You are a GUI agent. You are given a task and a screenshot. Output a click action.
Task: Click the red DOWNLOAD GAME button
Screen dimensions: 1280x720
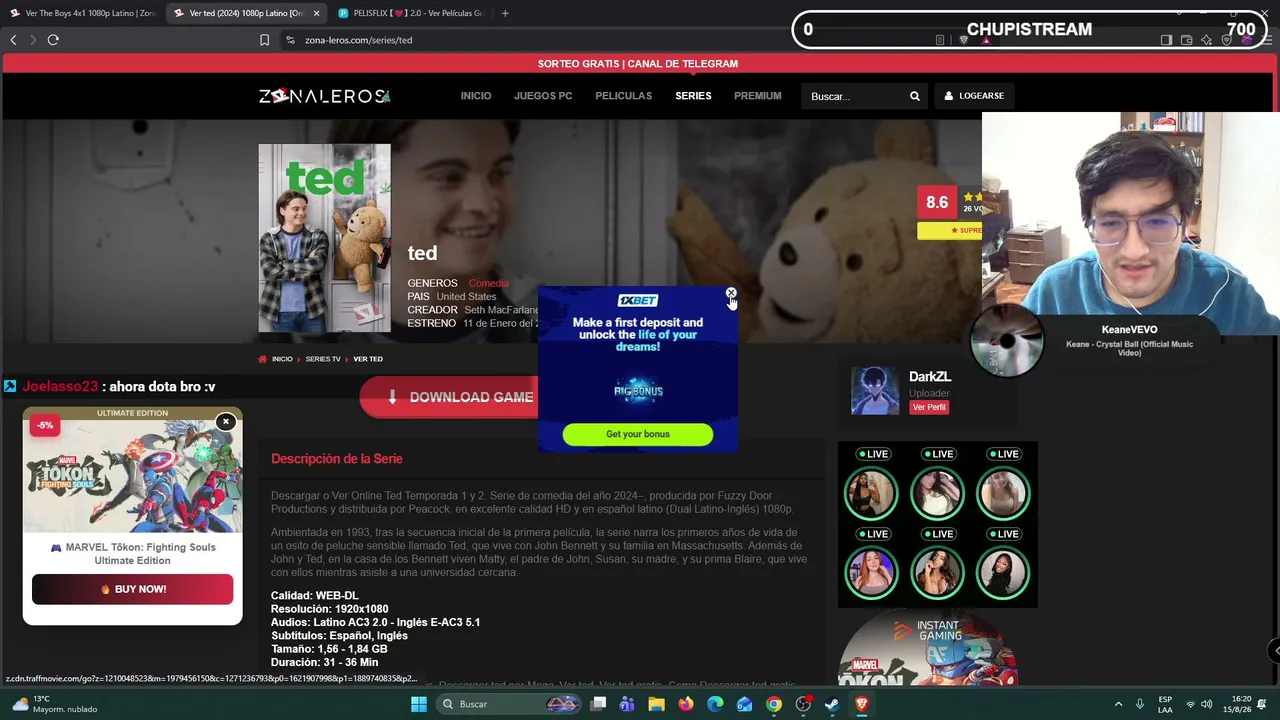click(x=448, y=397)
